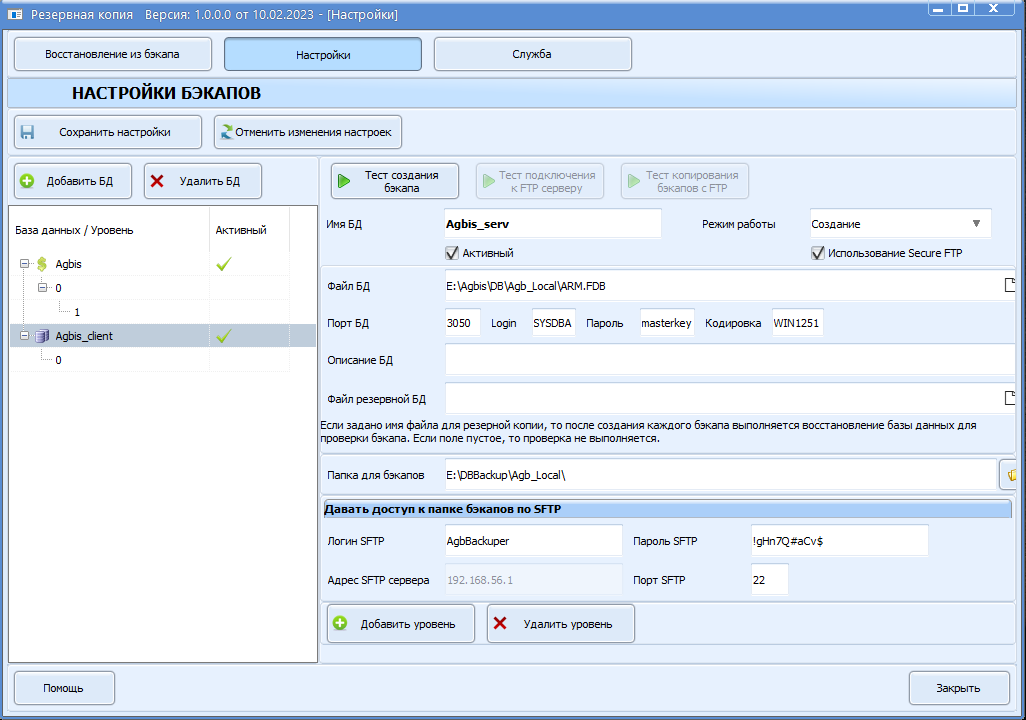Click the Помощь button
The image size is (1026, 720).
click(64, 688)
